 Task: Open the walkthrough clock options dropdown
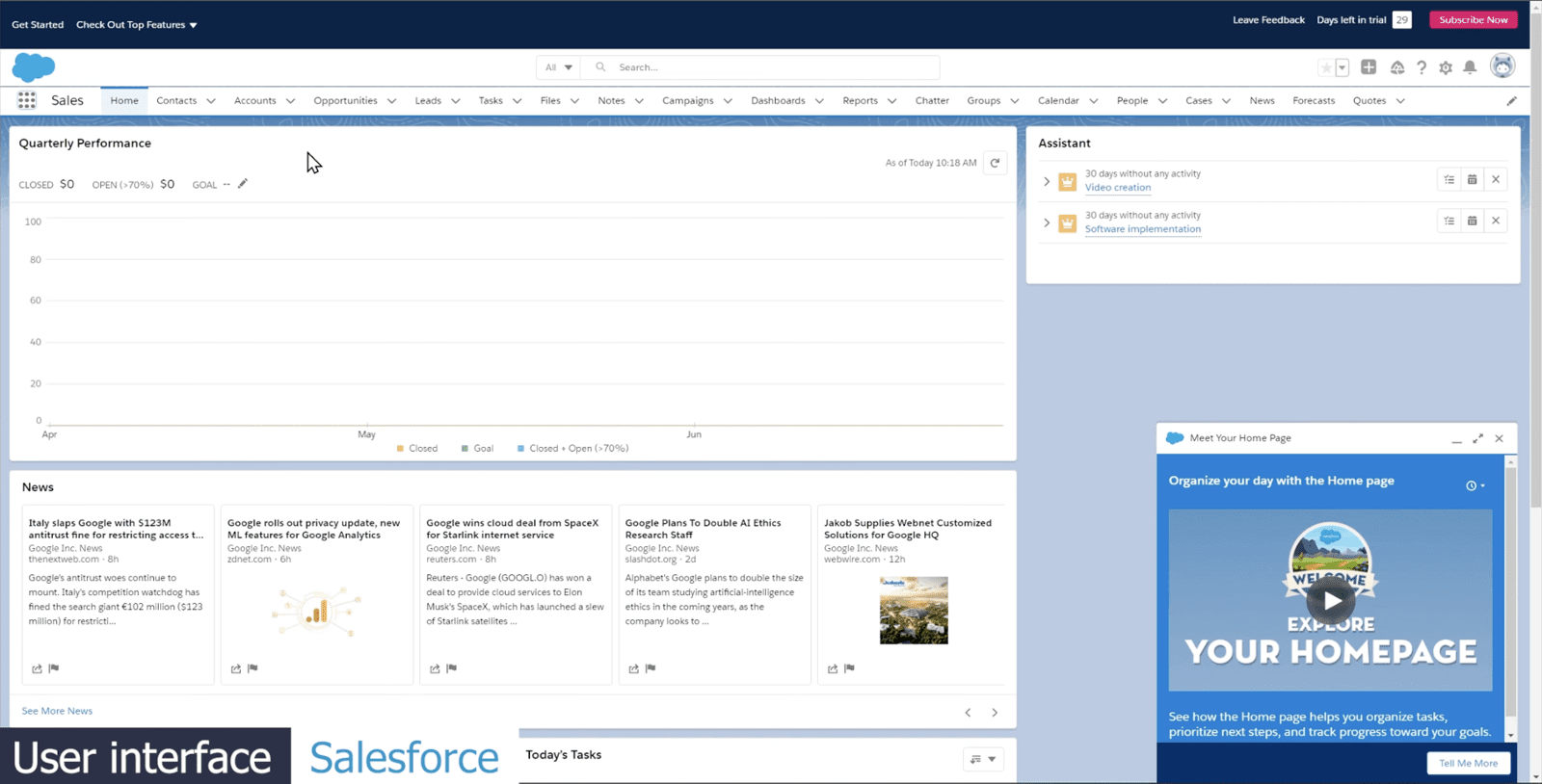coord(1476,485)
